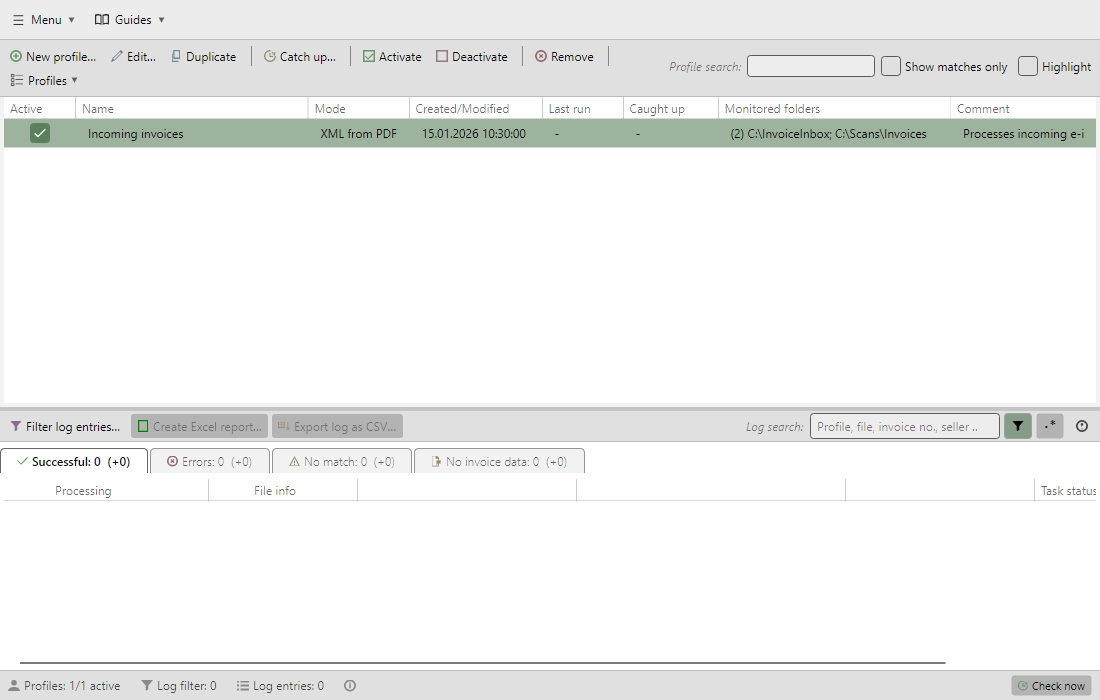This screenshot has width=1100, height=700.
Task: Click horizontal scrollbar of log table
Action: 483,662
